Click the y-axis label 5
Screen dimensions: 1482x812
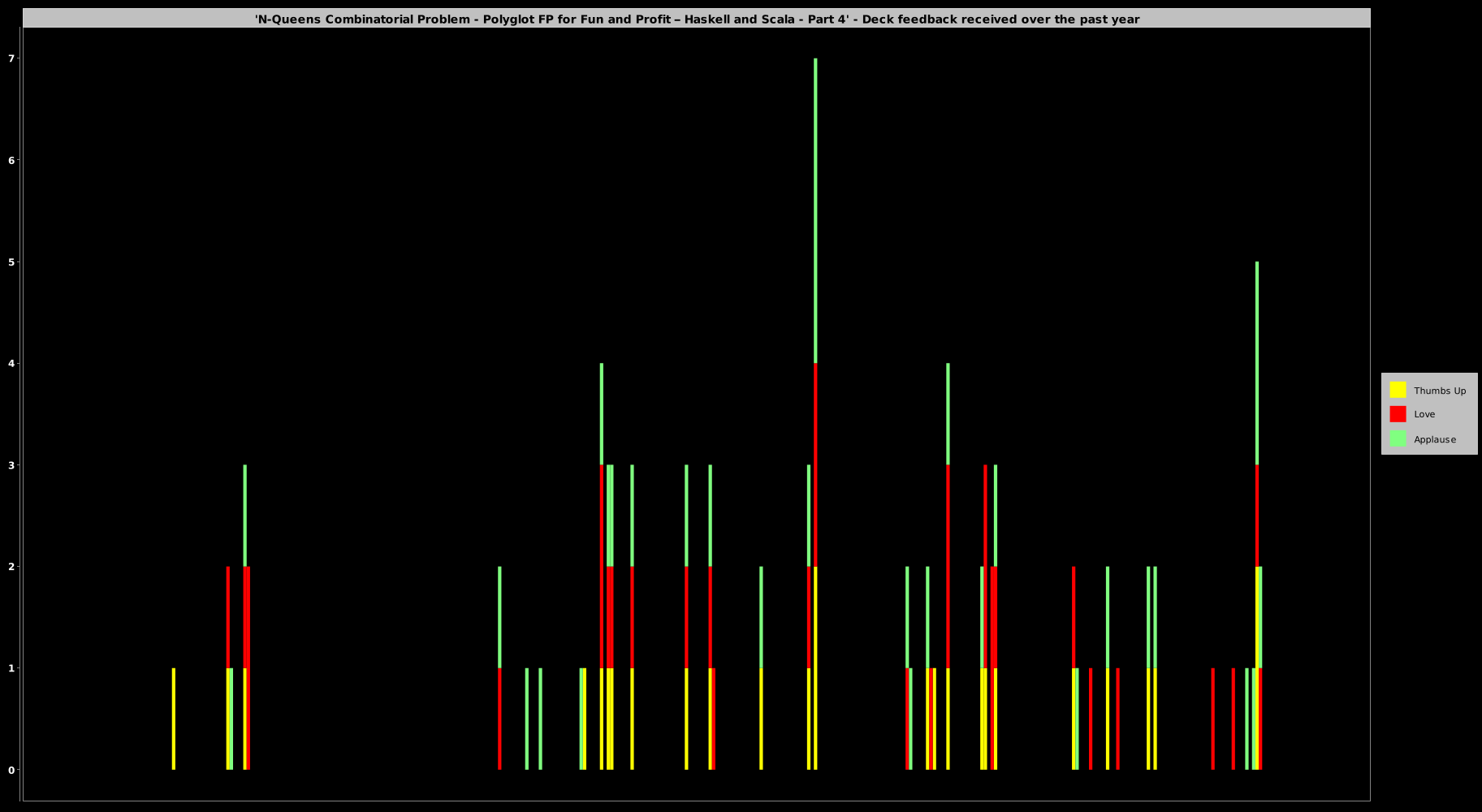pyautogui.click(x=11, y=261)
